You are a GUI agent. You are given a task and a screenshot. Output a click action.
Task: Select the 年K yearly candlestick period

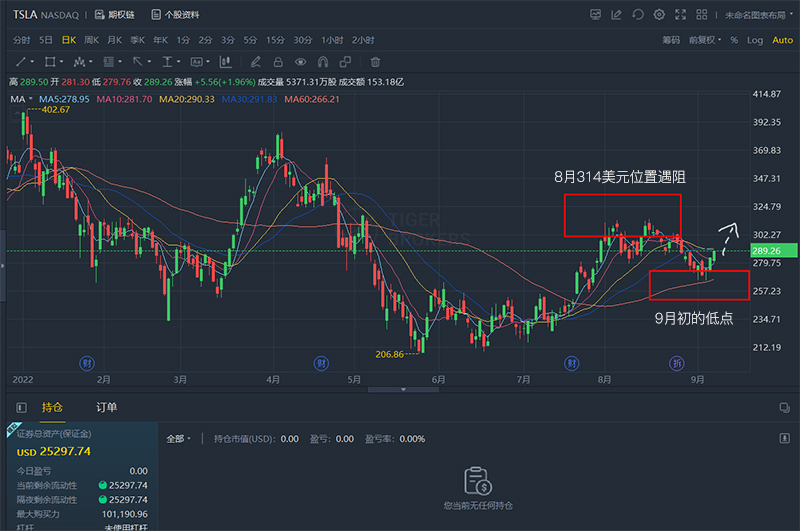(161, 40)
